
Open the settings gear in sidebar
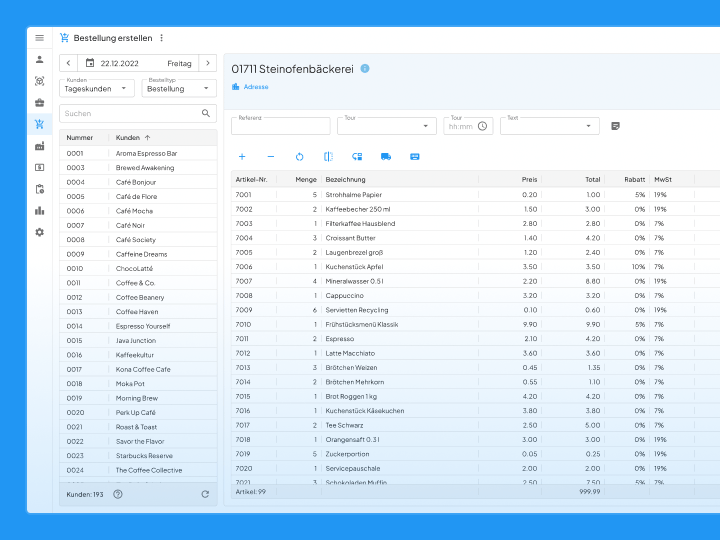(39, 232)
